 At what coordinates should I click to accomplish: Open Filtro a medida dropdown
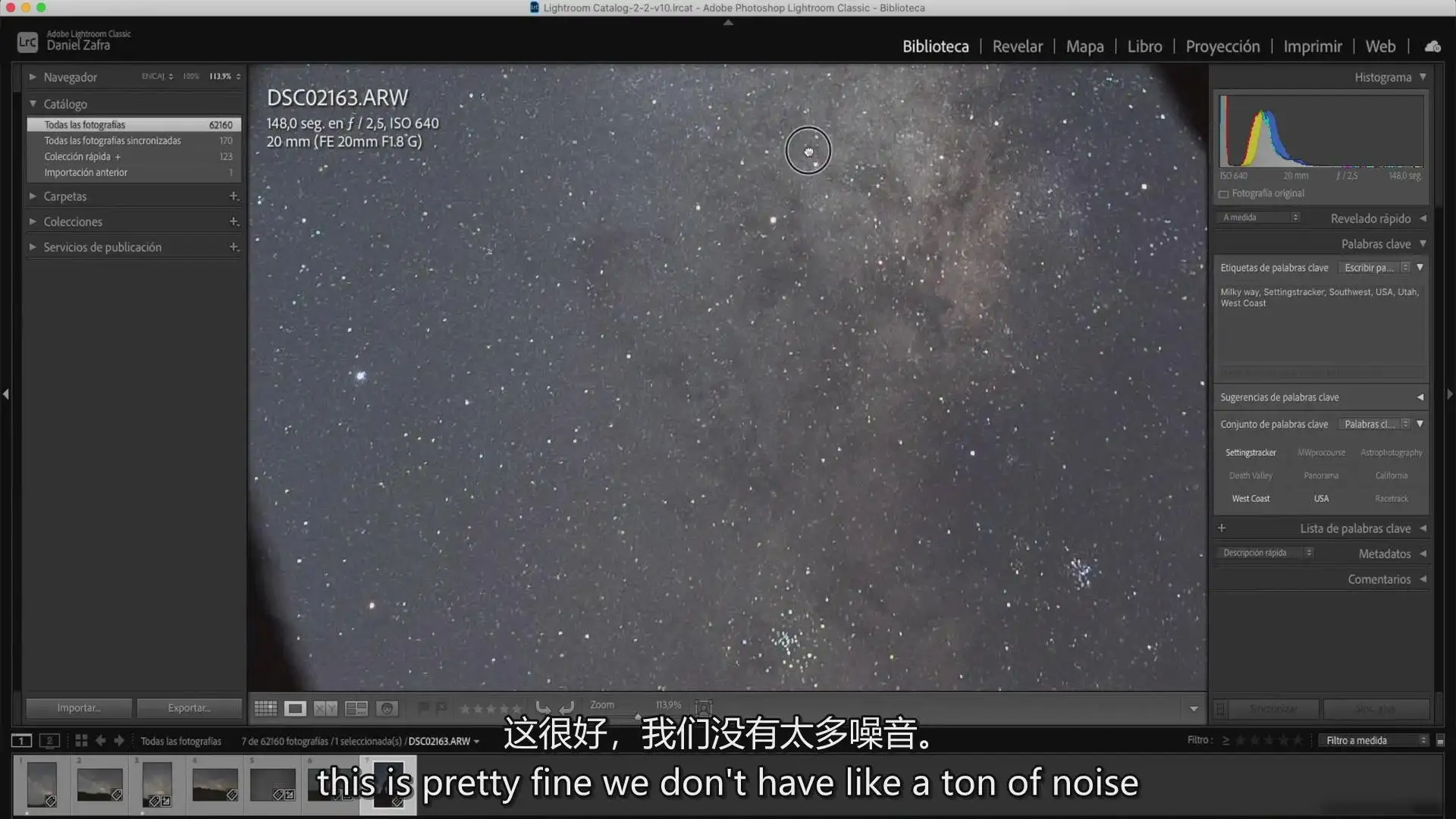pos(1374,741)
